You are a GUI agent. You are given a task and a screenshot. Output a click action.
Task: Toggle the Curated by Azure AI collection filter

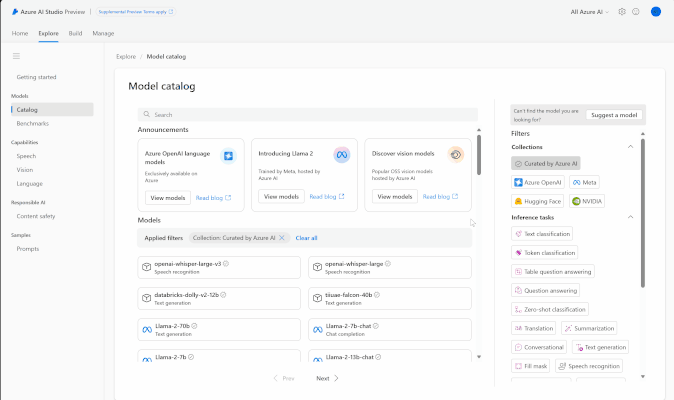[x=545, y=163]
